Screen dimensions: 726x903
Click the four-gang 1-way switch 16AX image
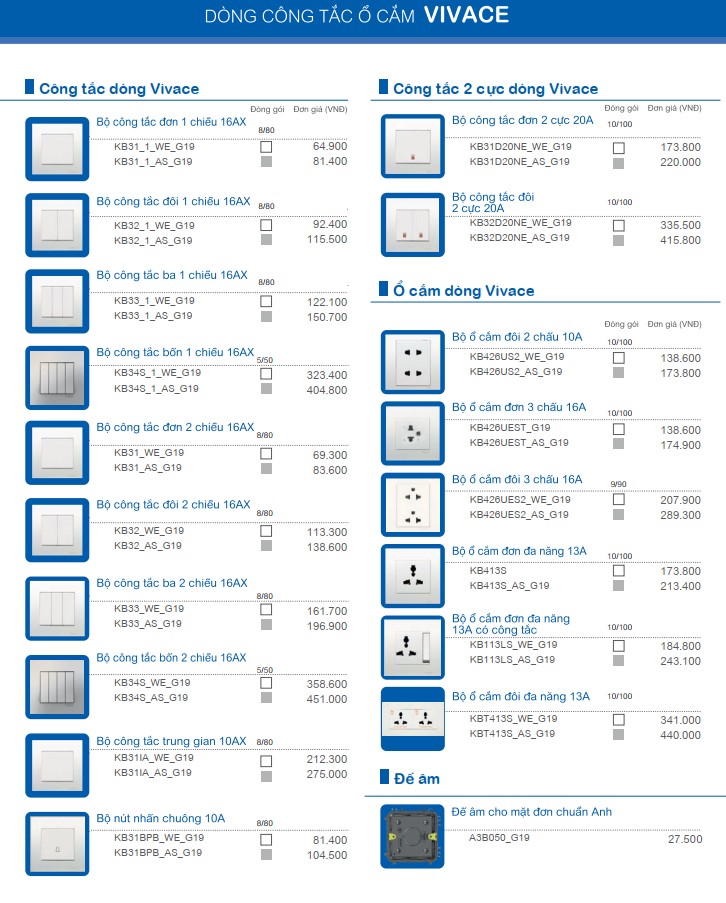tap(57, 377)
